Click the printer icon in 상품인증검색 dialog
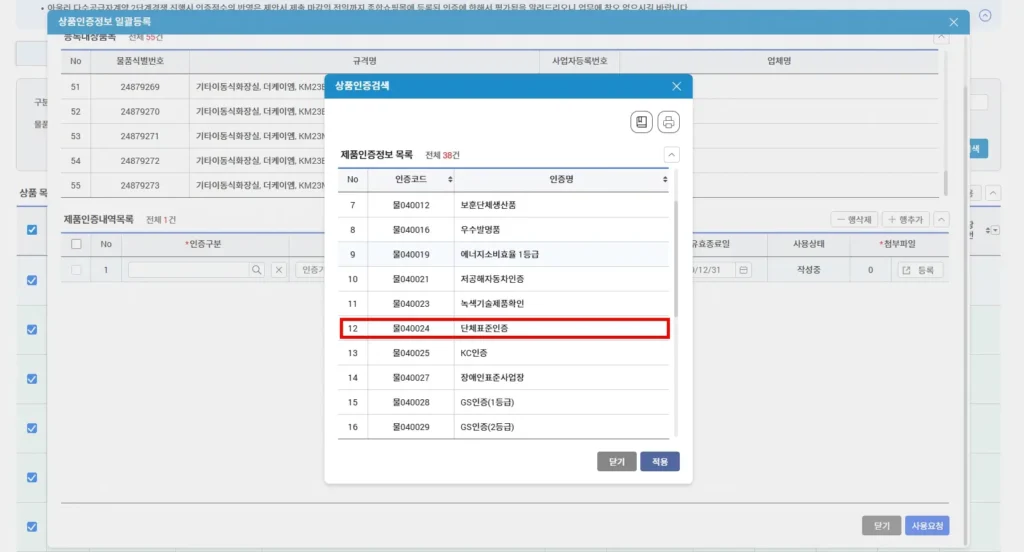Viewport: 1024px width, 552px height. click(668, 122)
